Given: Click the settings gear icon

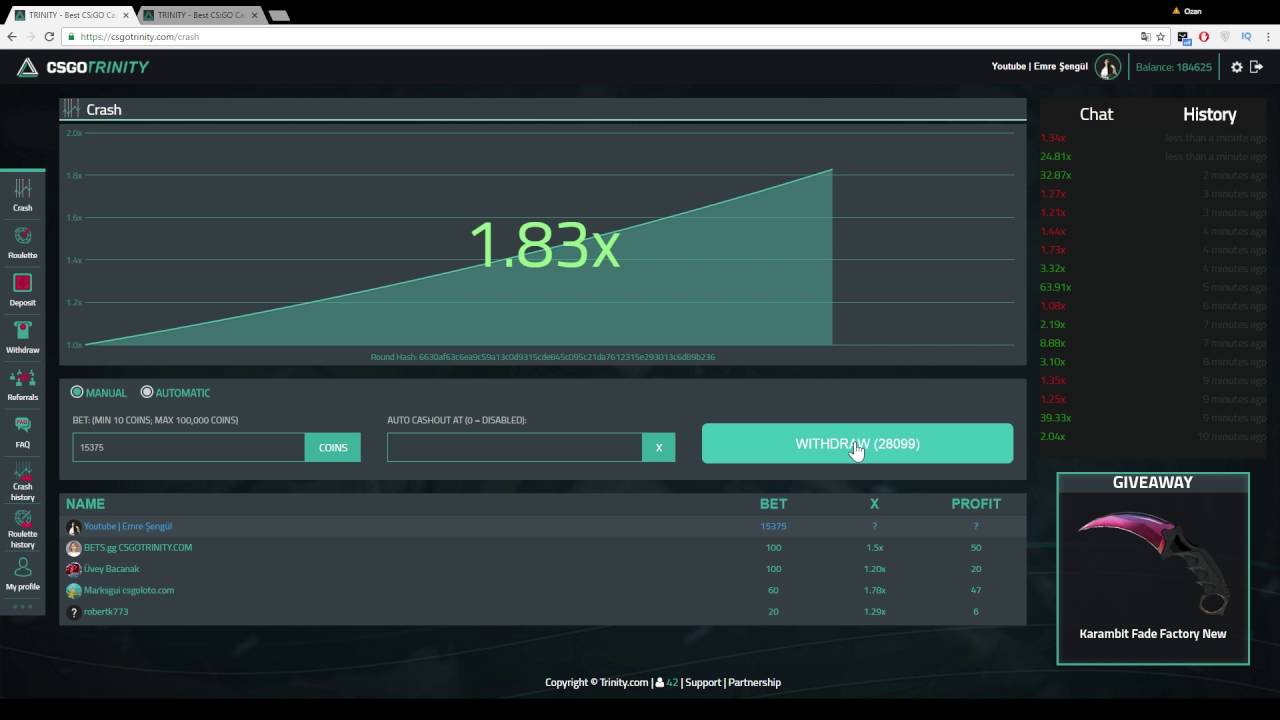Looking at the screenshot, I should pyautogui.click(x=1237, y=67).
